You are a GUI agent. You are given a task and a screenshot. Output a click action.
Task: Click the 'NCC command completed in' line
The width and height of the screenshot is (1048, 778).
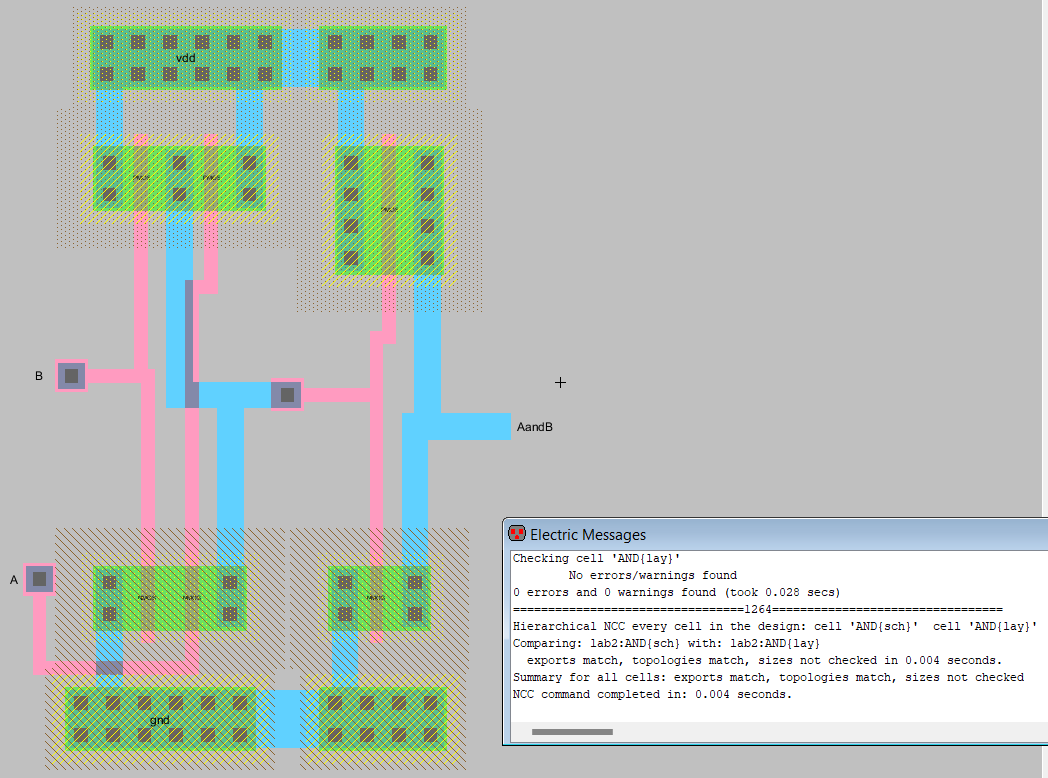(652, 694)
